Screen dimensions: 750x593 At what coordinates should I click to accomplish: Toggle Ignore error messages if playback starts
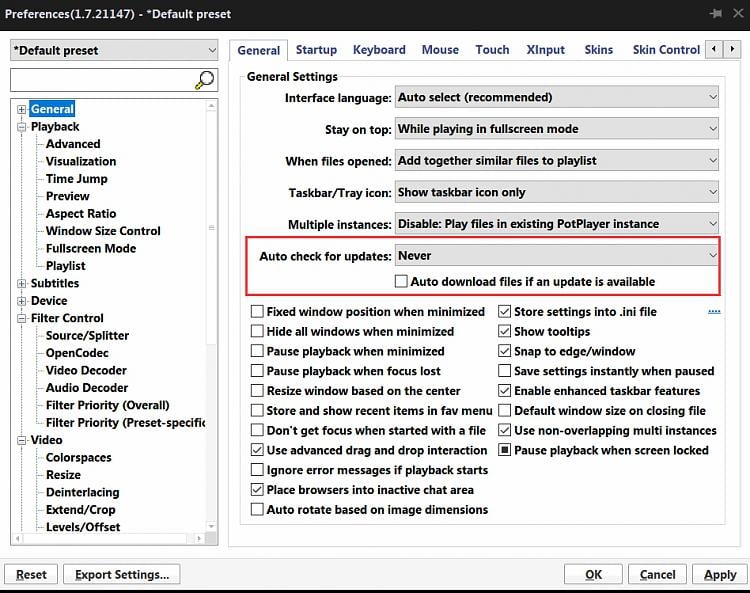pyautogui.click(x=257, y=470)
